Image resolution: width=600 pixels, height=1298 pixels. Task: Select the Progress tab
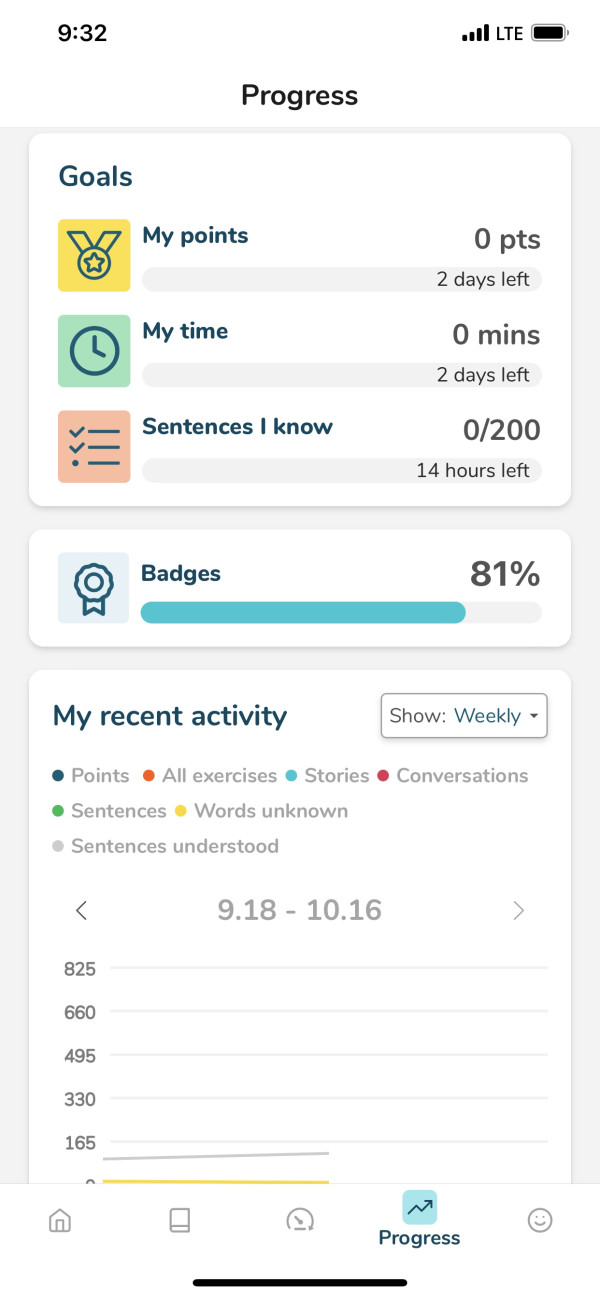tap(419, 1220)
